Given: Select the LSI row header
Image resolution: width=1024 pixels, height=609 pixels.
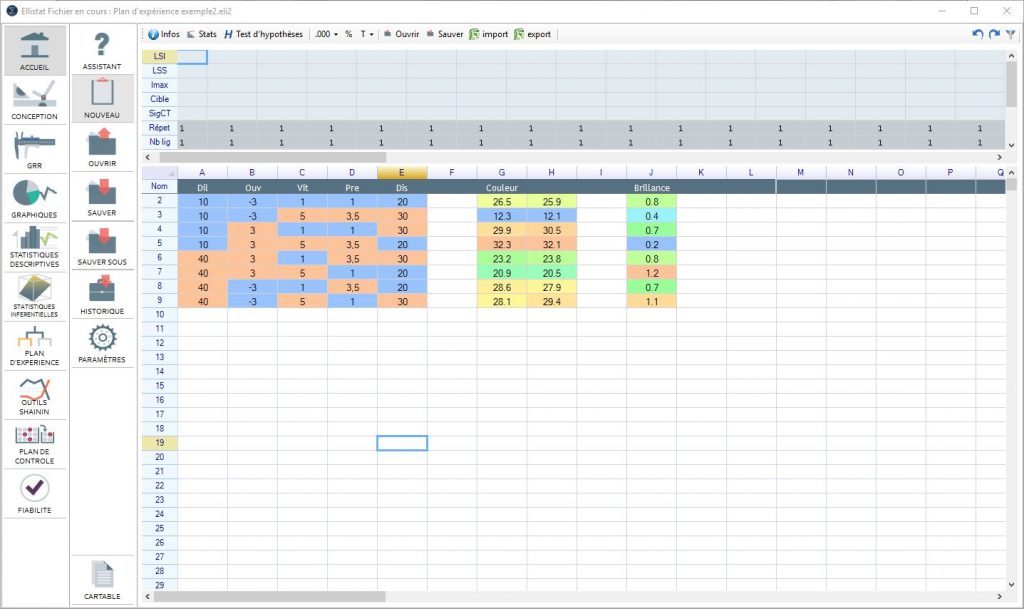Looking at the screenshot, I should click(x=159, y=56).
